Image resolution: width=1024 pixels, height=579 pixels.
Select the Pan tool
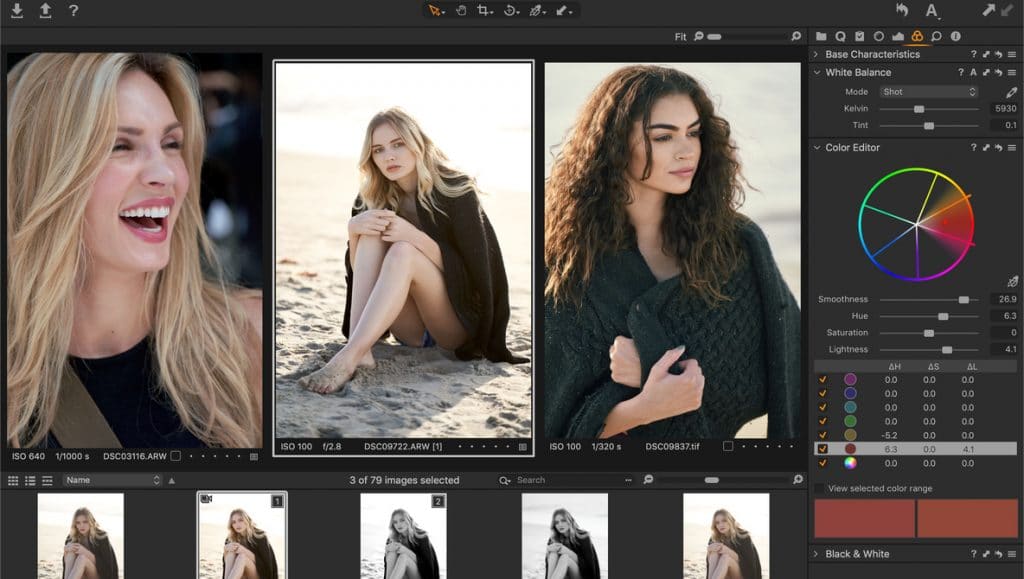461,12
